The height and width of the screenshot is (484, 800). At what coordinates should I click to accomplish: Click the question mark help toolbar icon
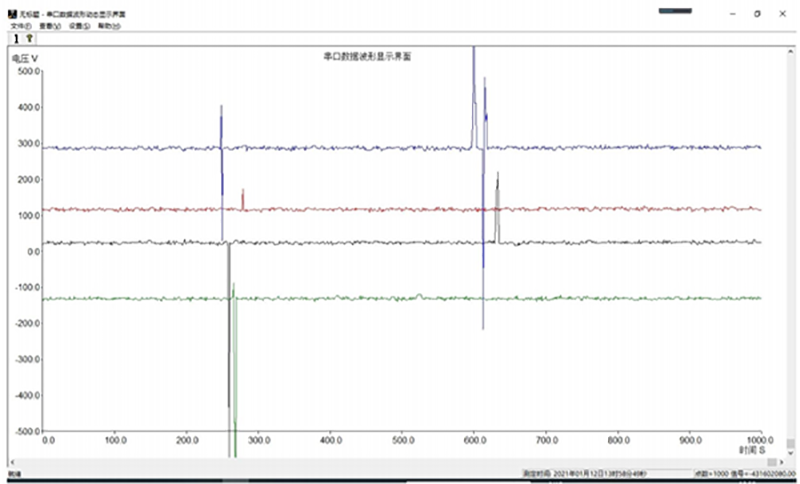[x=30, y=38]
